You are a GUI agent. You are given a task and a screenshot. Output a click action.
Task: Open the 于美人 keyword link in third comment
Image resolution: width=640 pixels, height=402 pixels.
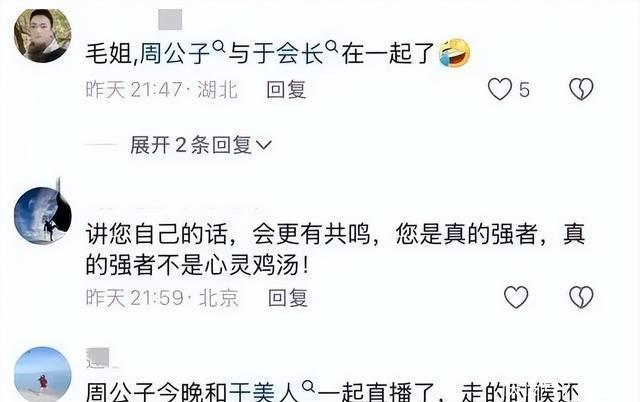(264, 393)
